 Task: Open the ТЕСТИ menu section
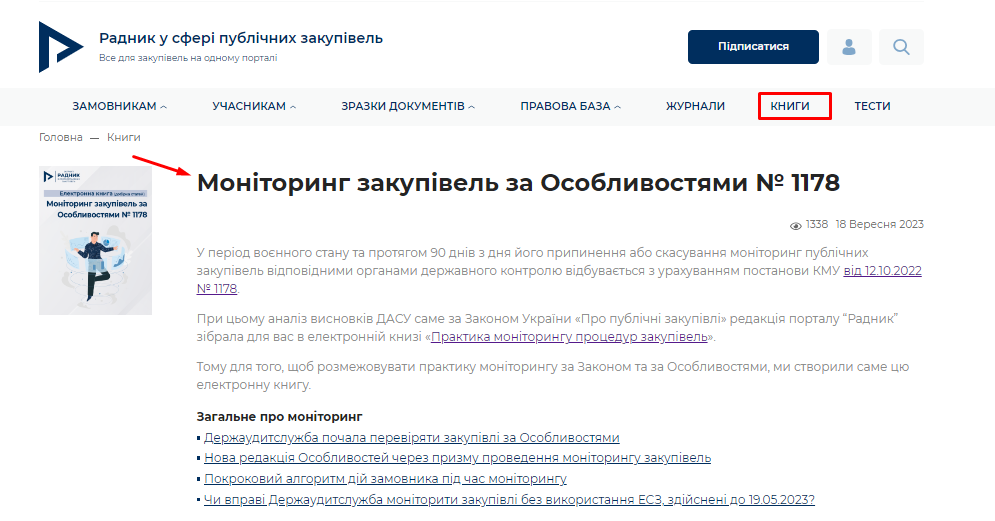872,106
